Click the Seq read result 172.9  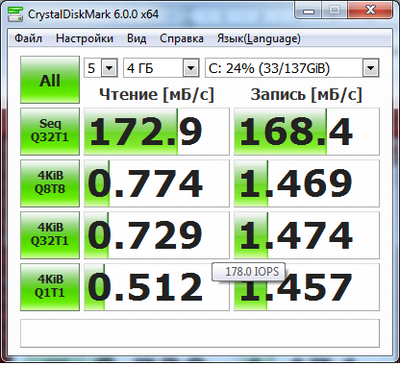pos(156,131)
